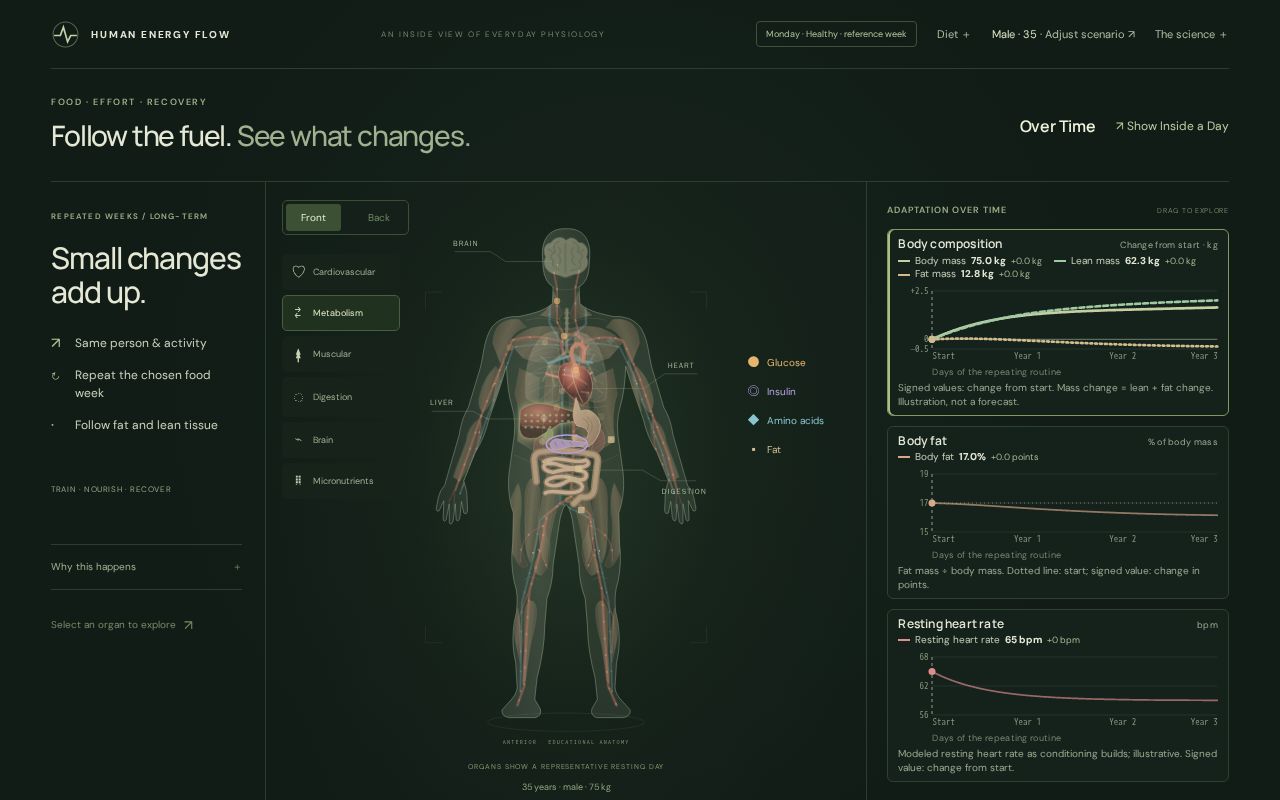Click the Fat small square legend marker
This screenshot has width=1280, height=800.
coord(753,450)
